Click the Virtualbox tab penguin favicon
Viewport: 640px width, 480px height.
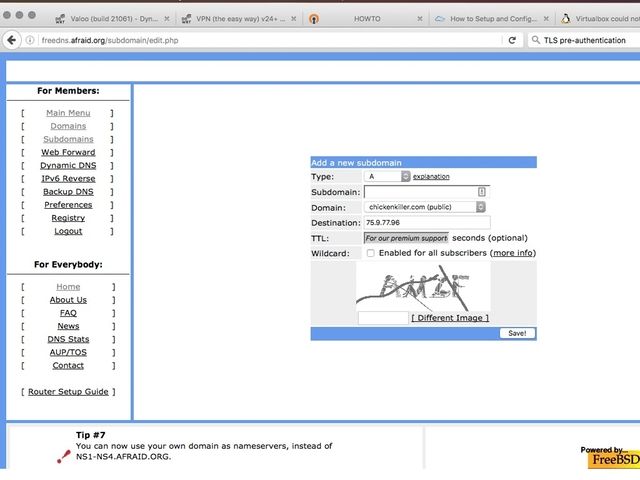pos(565,19)
